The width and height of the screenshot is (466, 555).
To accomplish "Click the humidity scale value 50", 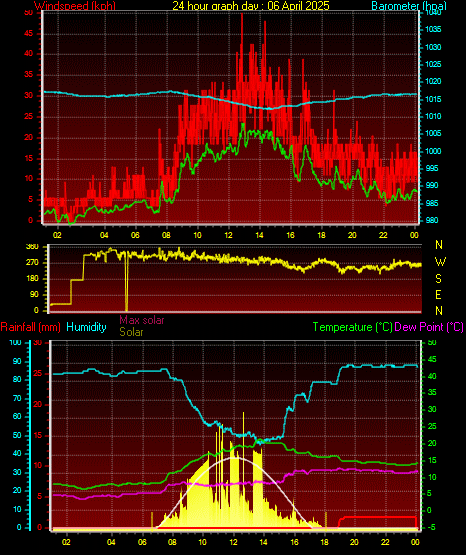I will click(x=17, y=435).
